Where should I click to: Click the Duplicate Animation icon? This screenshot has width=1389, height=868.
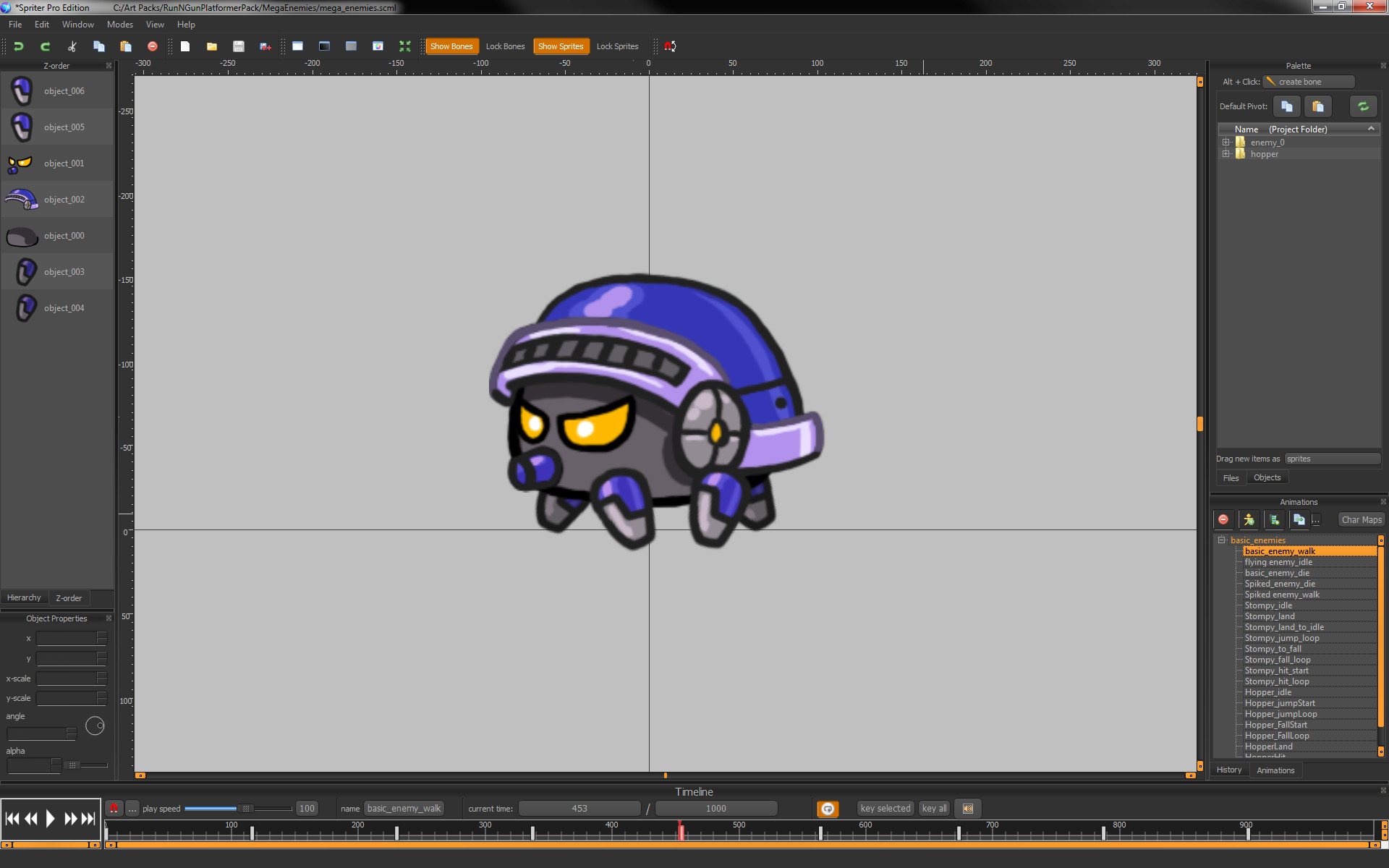(1299, 519)
